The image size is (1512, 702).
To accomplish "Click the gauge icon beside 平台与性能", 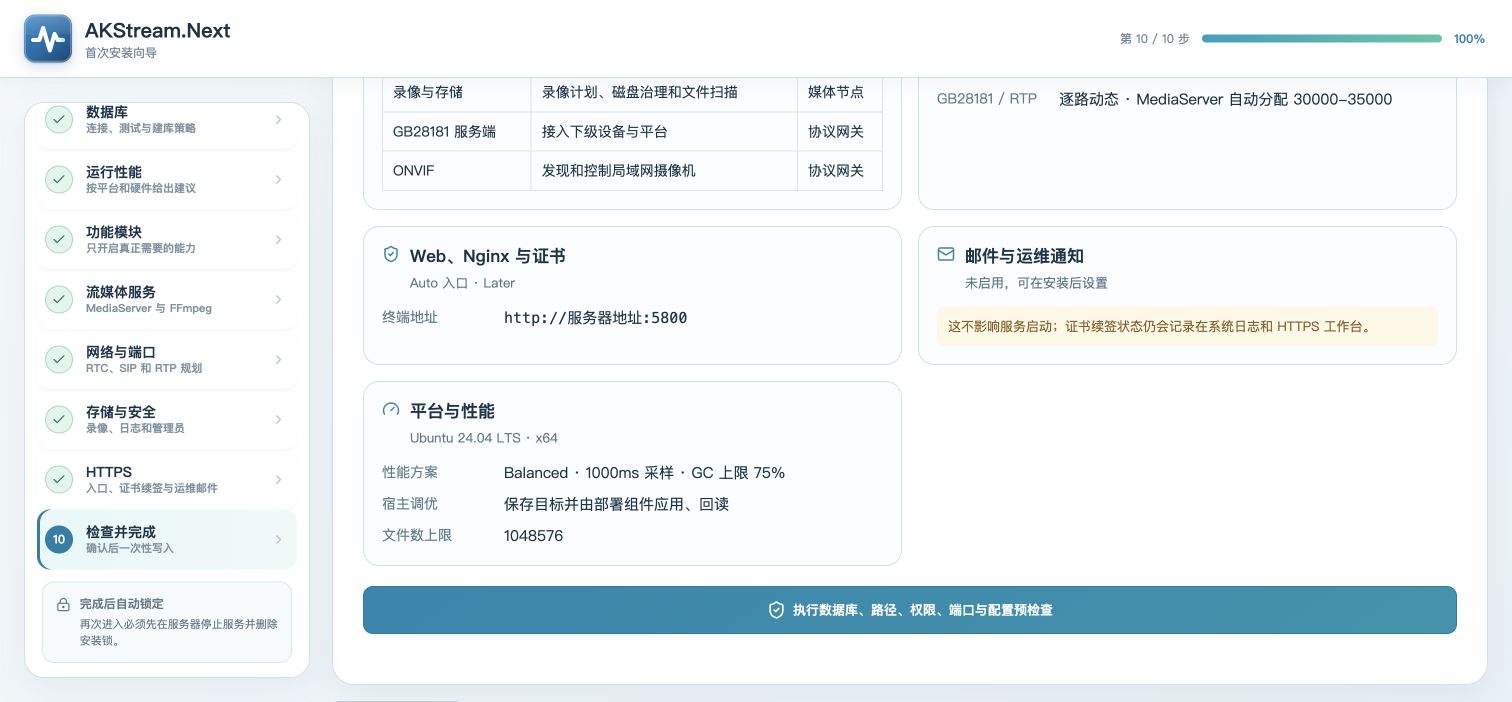I will pos(391,410).
